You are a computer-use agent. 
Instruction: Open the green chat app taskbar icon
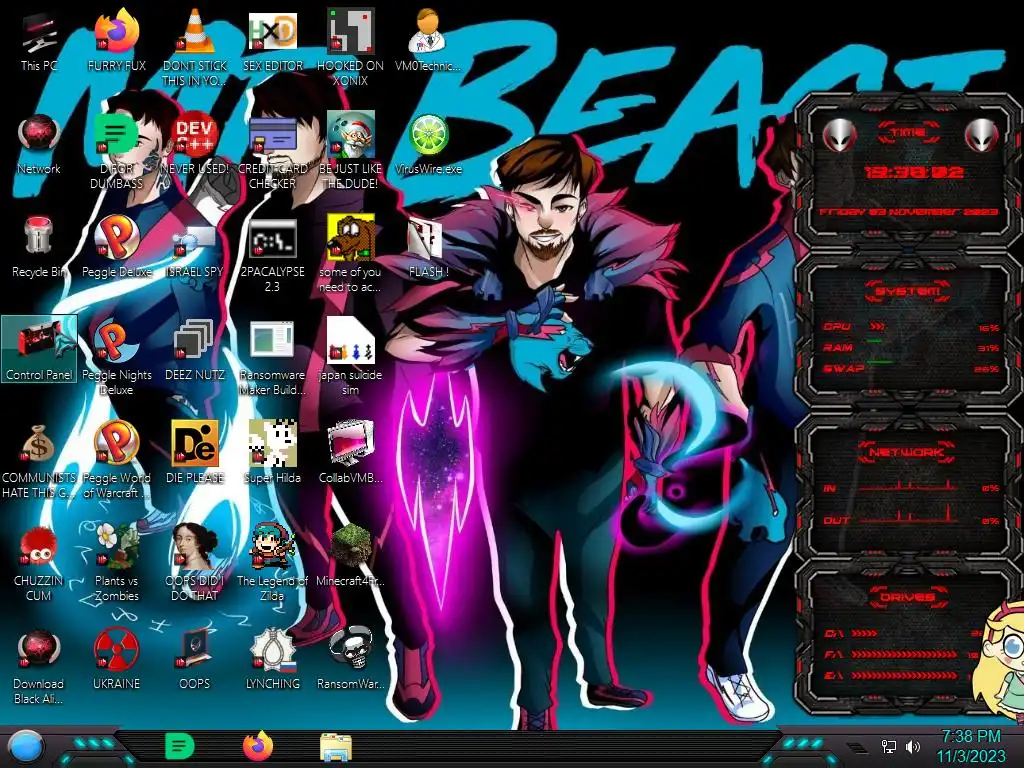180,746
